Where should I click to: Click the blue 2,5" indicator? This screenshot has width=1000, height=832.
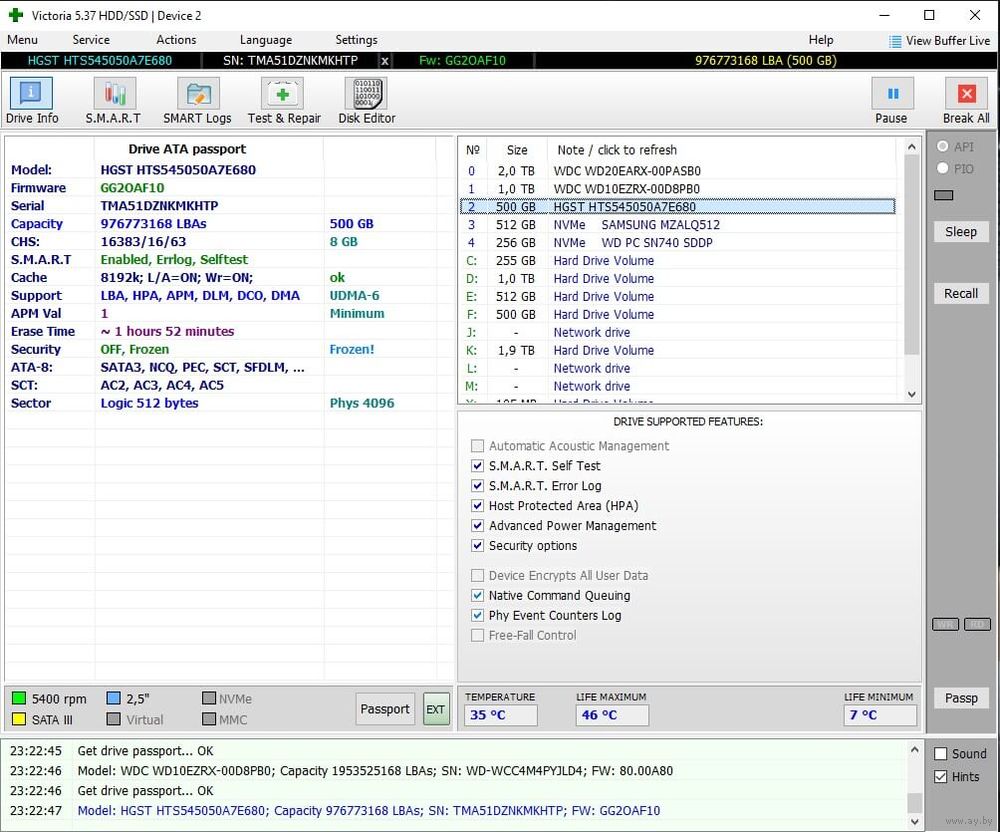pos(114,698)
